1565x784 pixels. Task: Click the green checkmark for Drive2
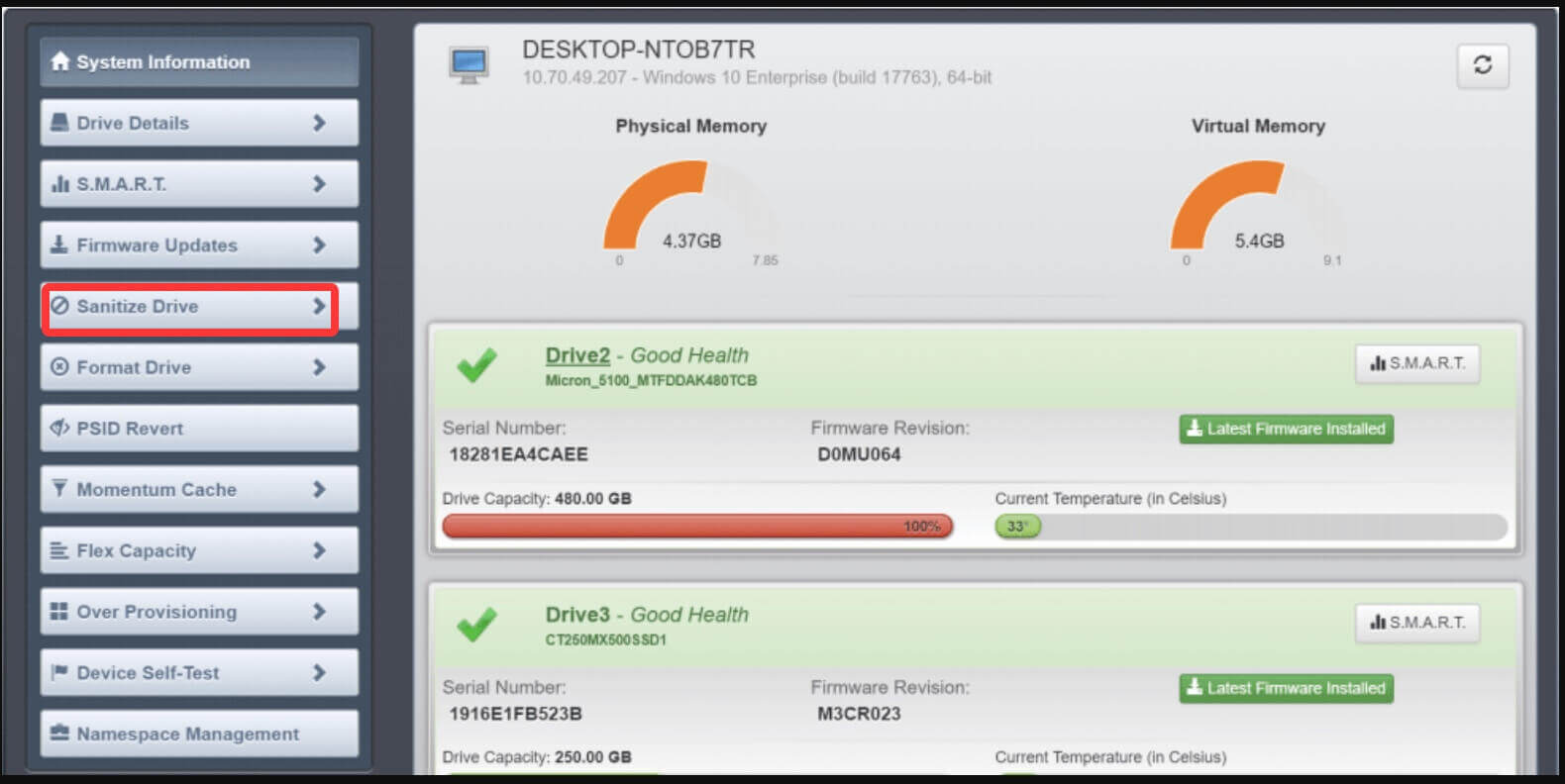click(476, 365)
